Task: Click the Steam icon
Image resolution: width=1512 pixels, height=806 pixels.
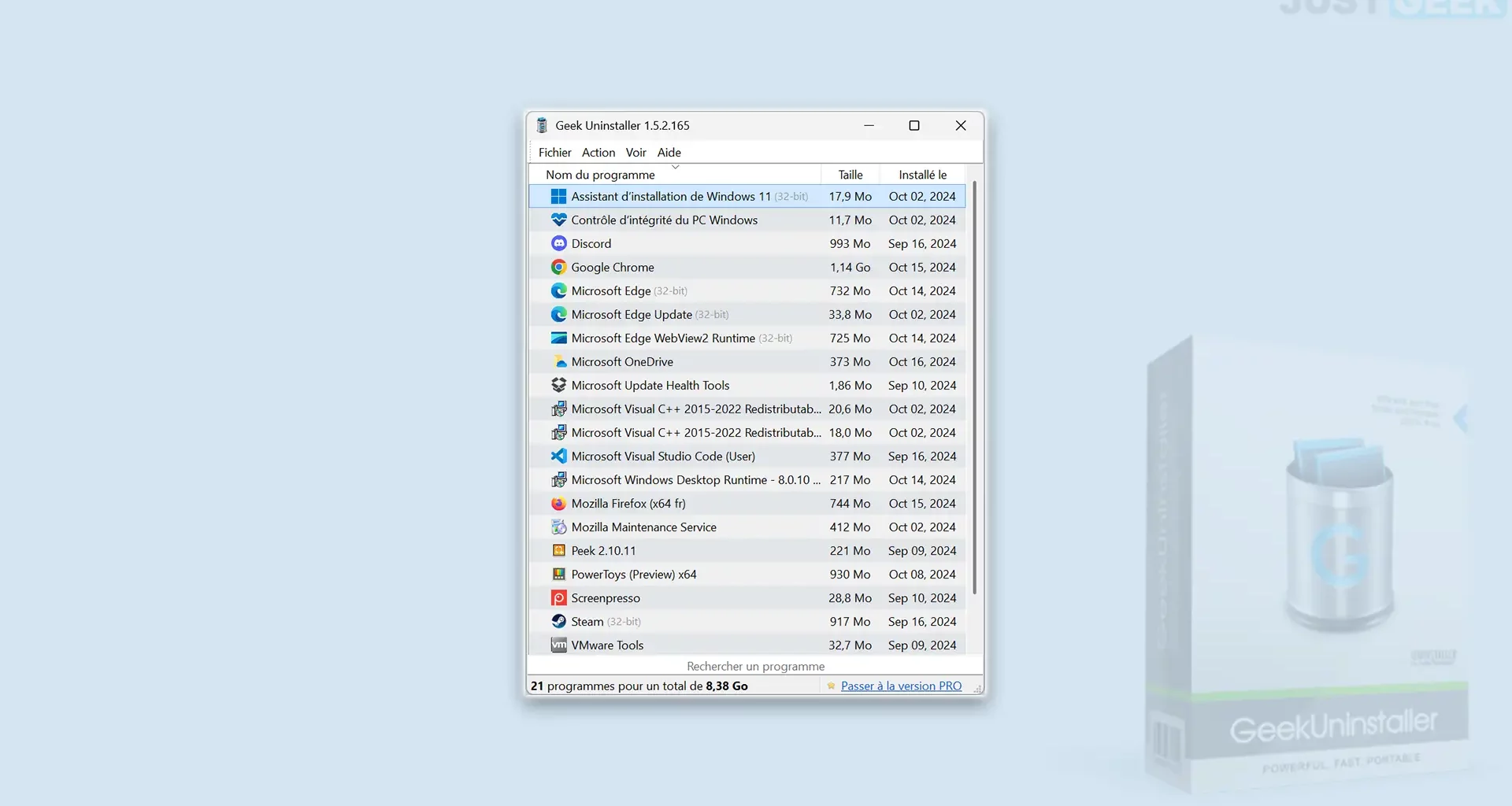Action: (x=558, y=621)
